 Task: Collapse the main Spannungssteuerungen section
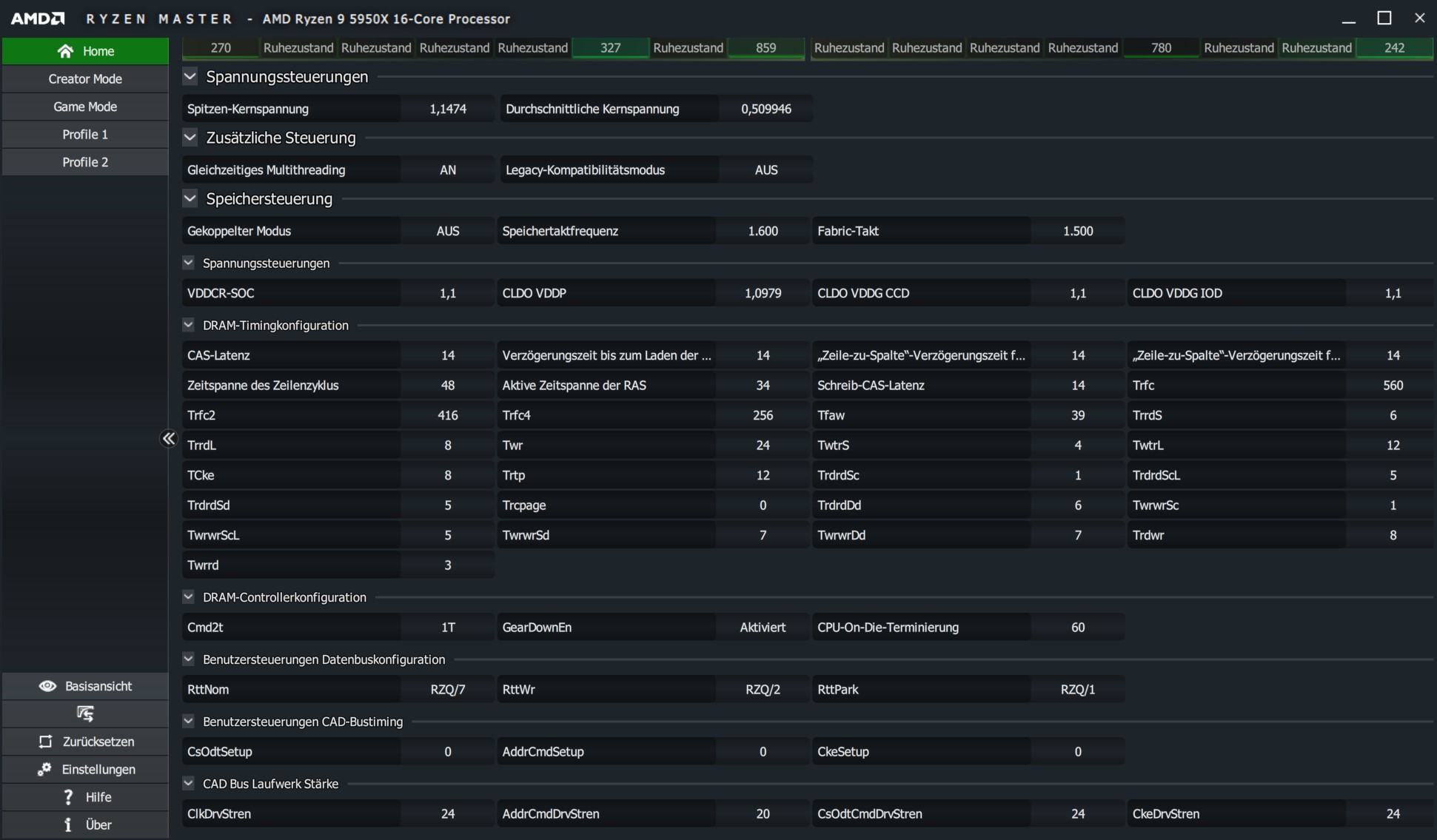click(190, 76)
